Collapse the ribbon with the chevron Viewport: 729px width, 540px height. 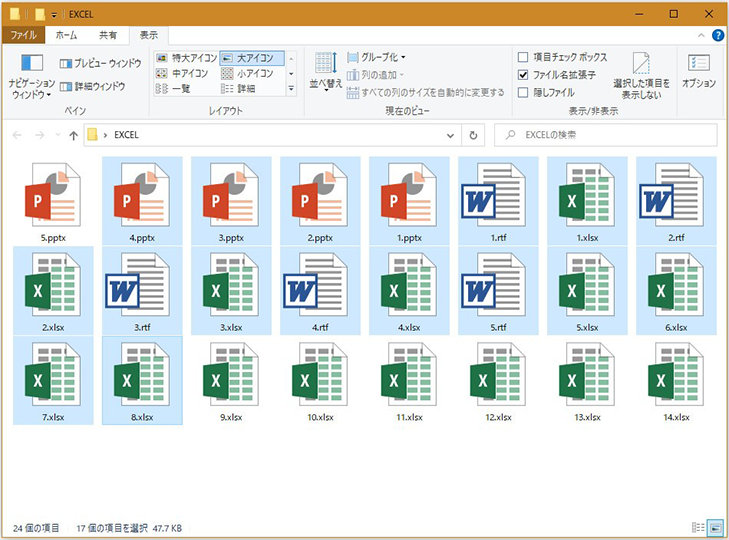pyautogui.click(x=701, y=35)
